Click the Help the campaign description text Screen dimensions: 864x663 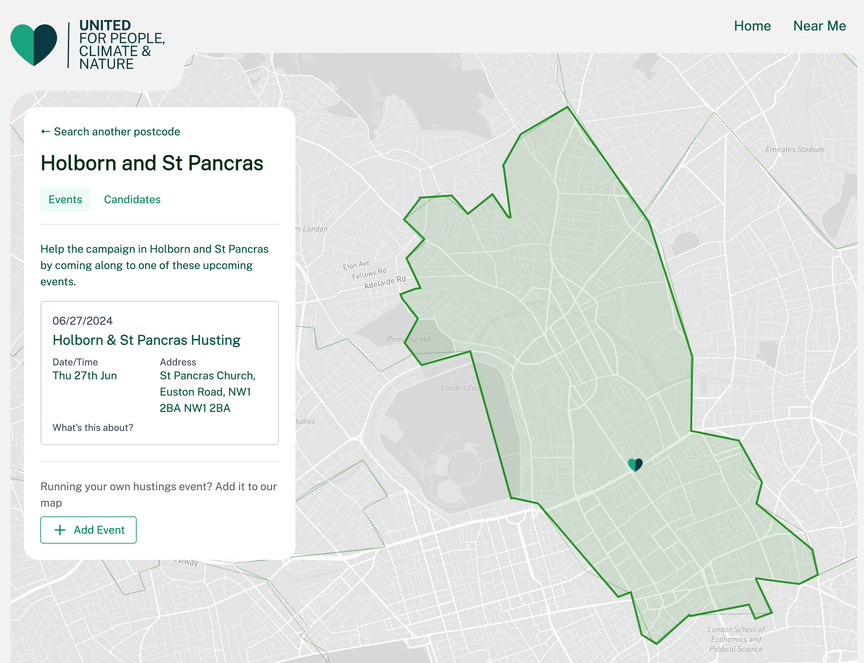154,265
